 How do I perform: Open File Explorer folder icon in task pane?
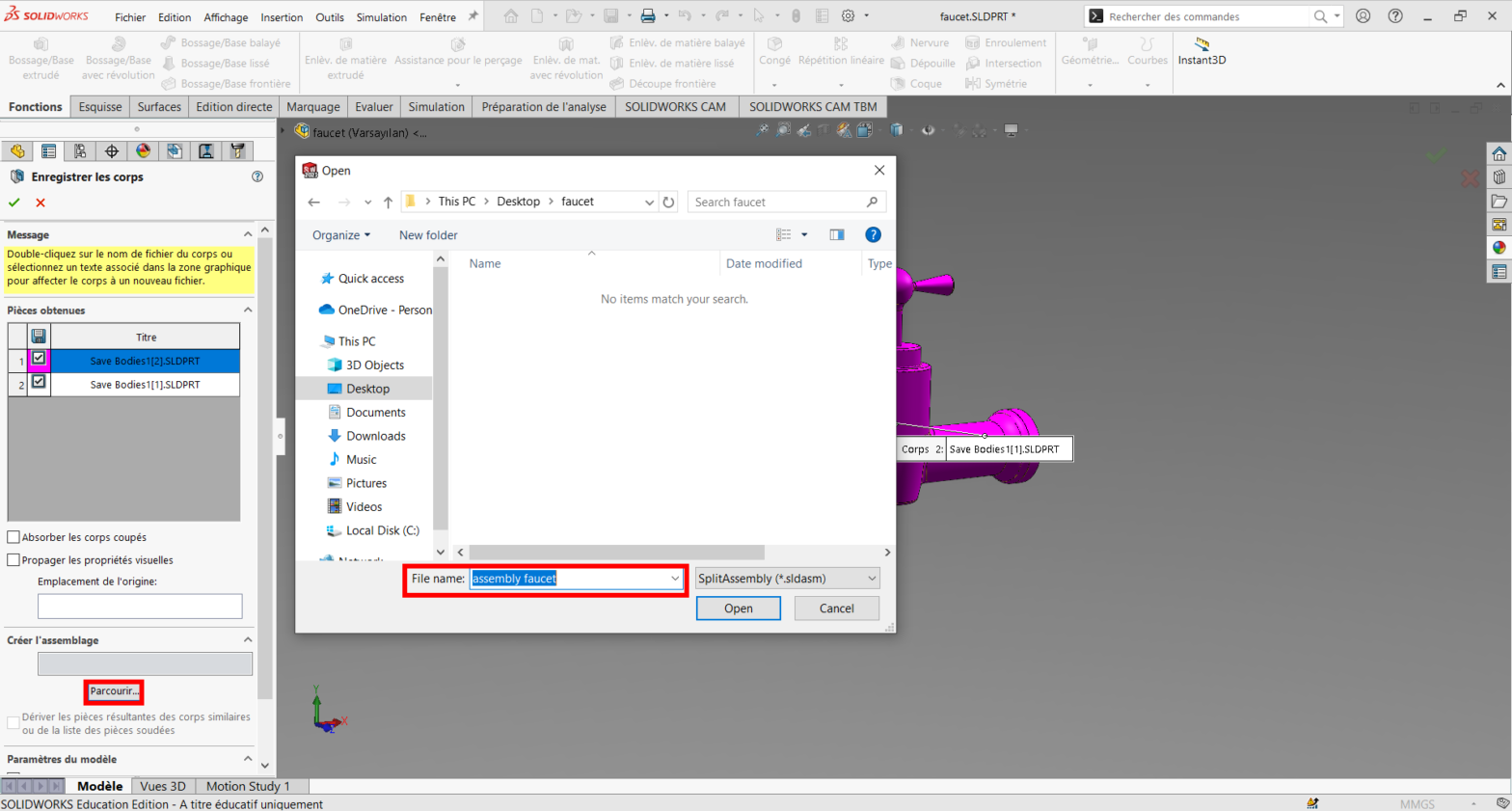(x=1499, y=202)
